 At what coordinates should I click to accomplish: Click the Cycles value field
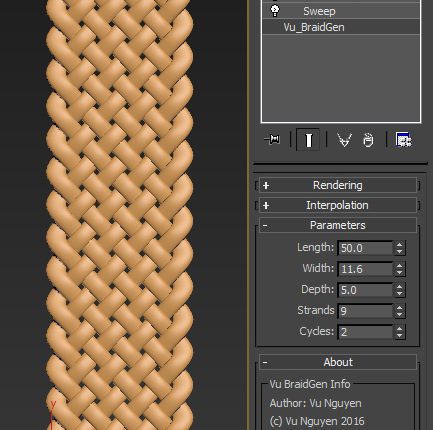(365, 332)
